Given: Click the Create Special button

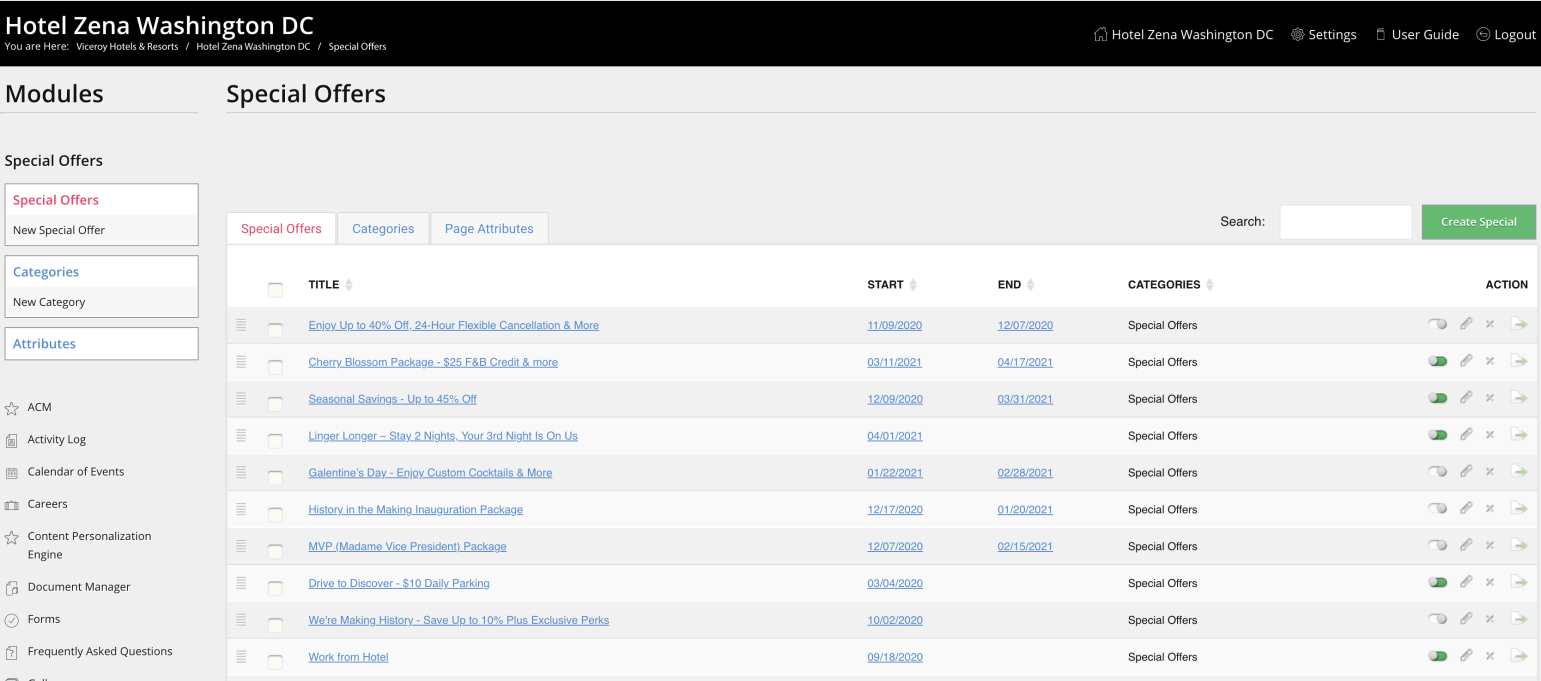Looking at the screenshot, I should [1478, 222].
